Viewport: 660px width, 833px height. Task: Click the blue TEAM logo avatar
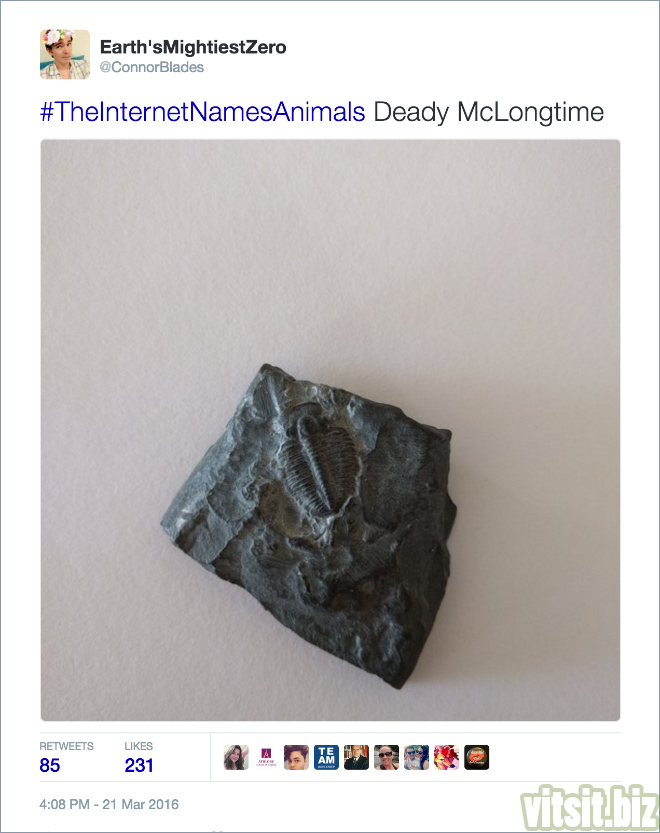[326, 758]
